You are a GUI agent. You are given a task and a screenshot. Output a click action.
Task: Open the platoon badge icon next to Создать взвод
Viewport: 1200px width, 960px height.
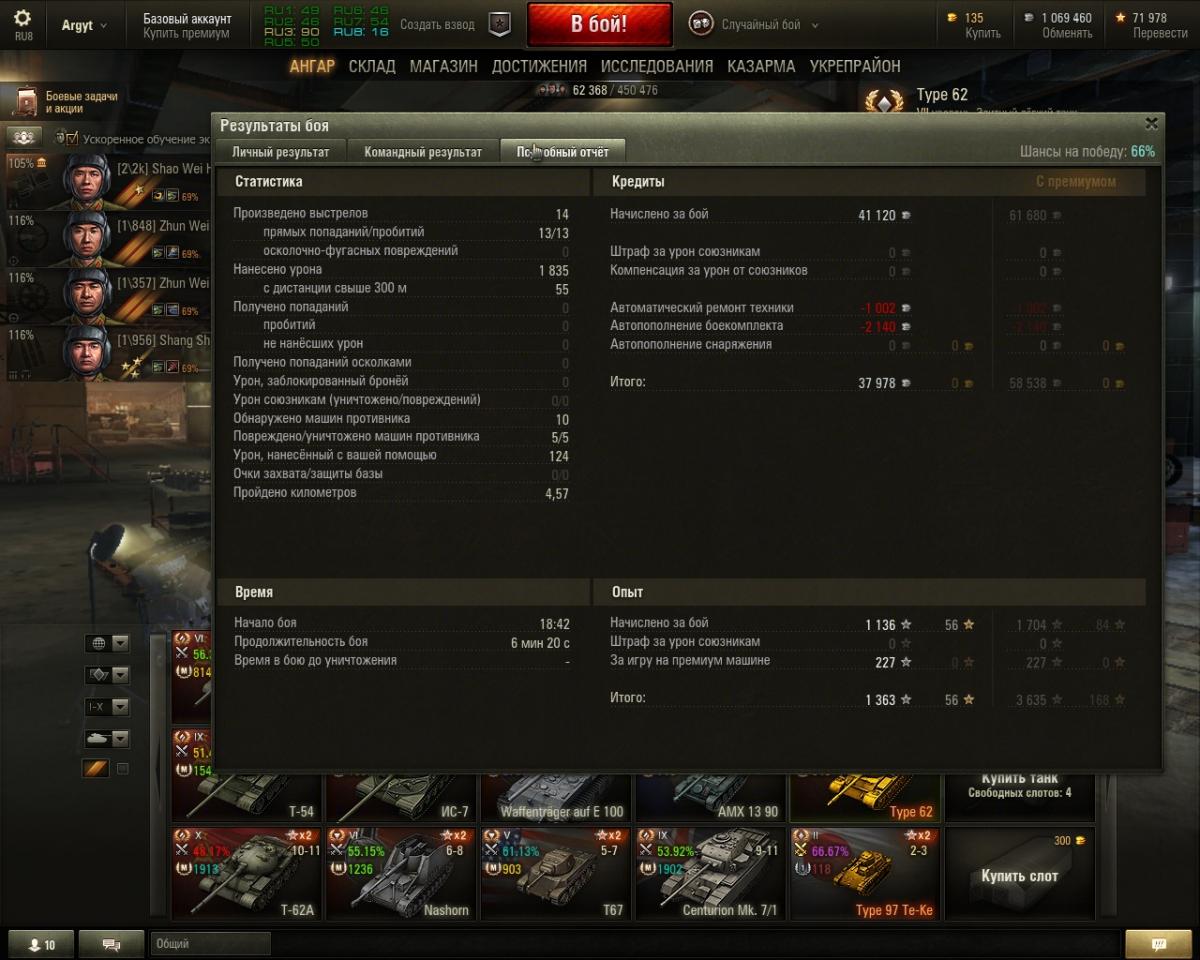499,25
